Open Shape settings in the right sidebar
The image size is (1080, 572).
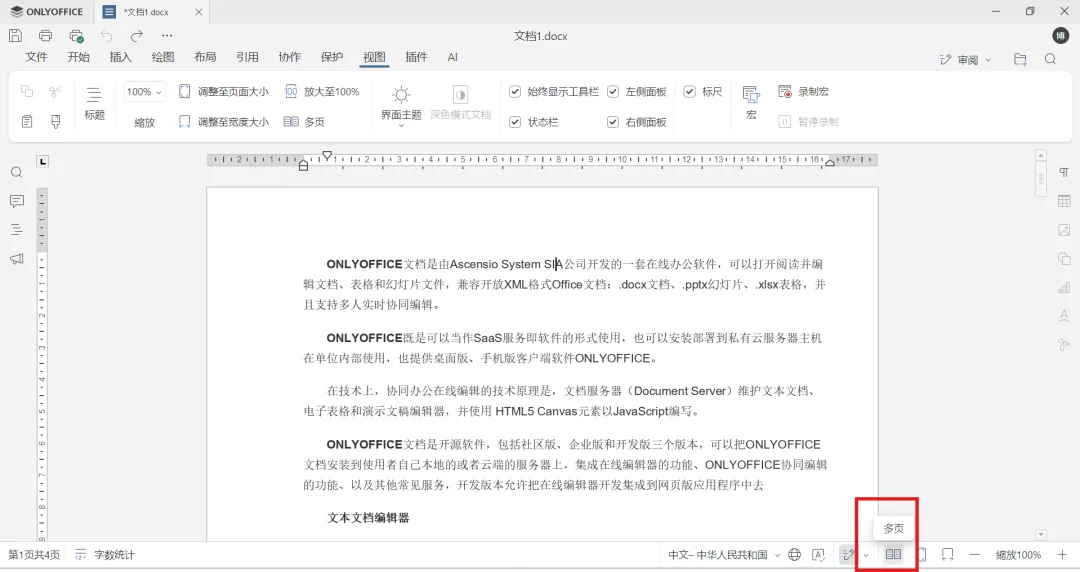point(1064,259)
